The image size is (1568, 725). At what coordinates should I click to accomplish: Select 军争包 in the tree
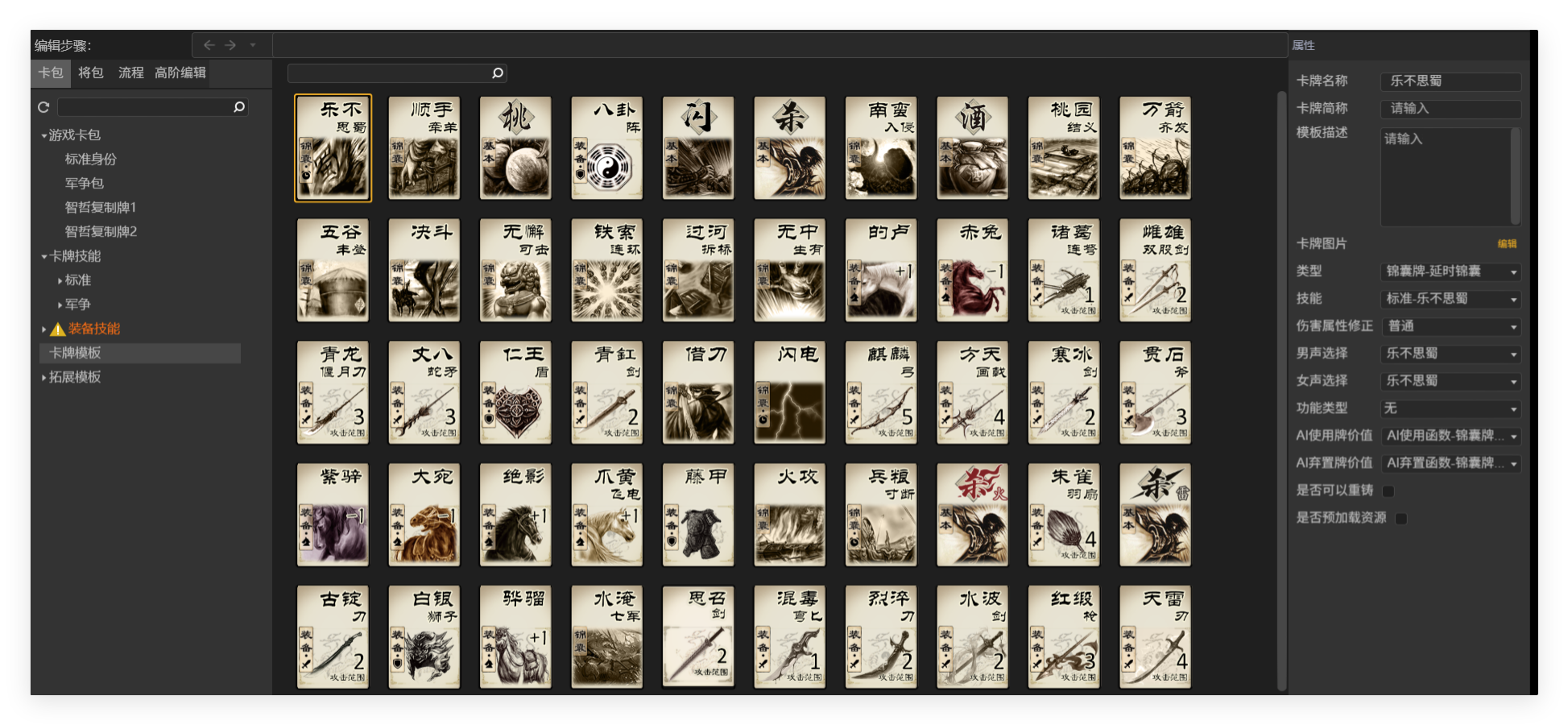tap(85, 184)
